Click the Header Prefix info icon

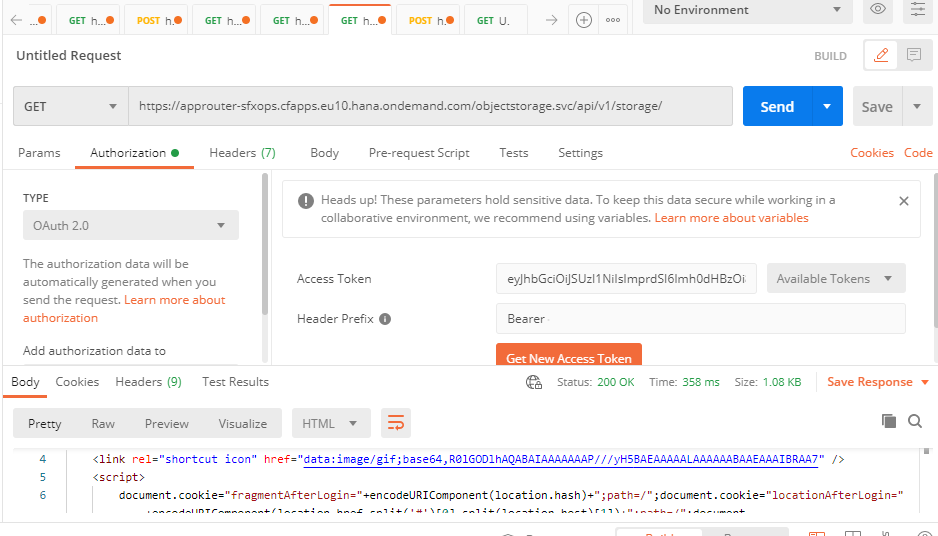385,319
